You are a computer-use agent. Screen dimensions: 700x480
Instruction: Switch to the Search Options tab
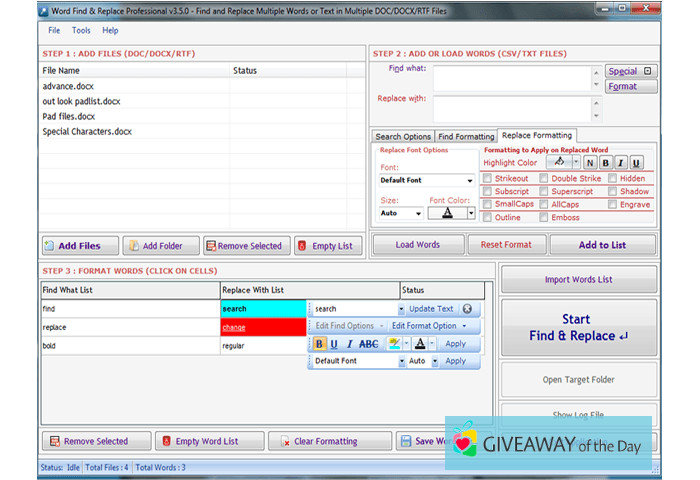click(403, 137)
